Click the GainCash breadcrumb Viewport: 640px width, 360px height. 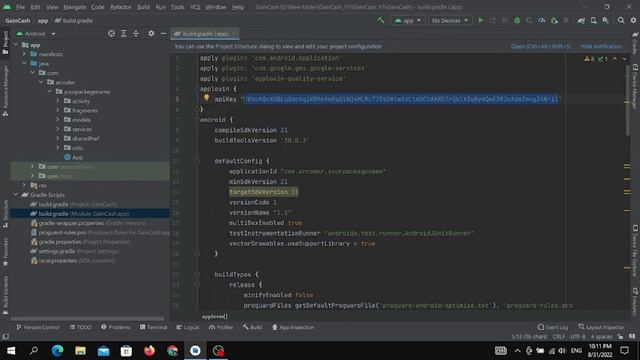pos(18,20)
